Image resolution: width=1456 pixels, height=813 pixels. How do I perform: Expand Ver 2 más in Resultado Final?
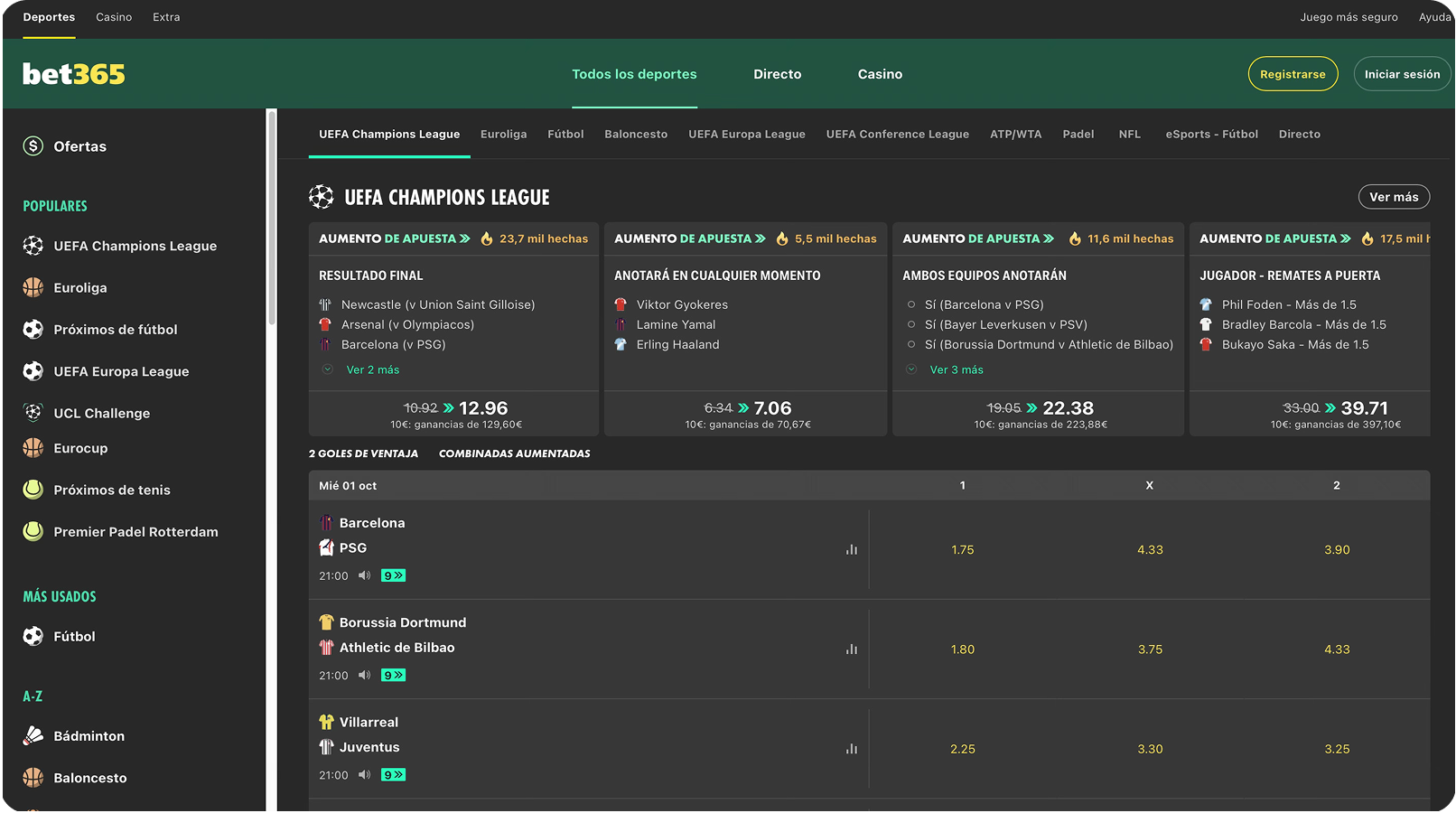[372, 369]
